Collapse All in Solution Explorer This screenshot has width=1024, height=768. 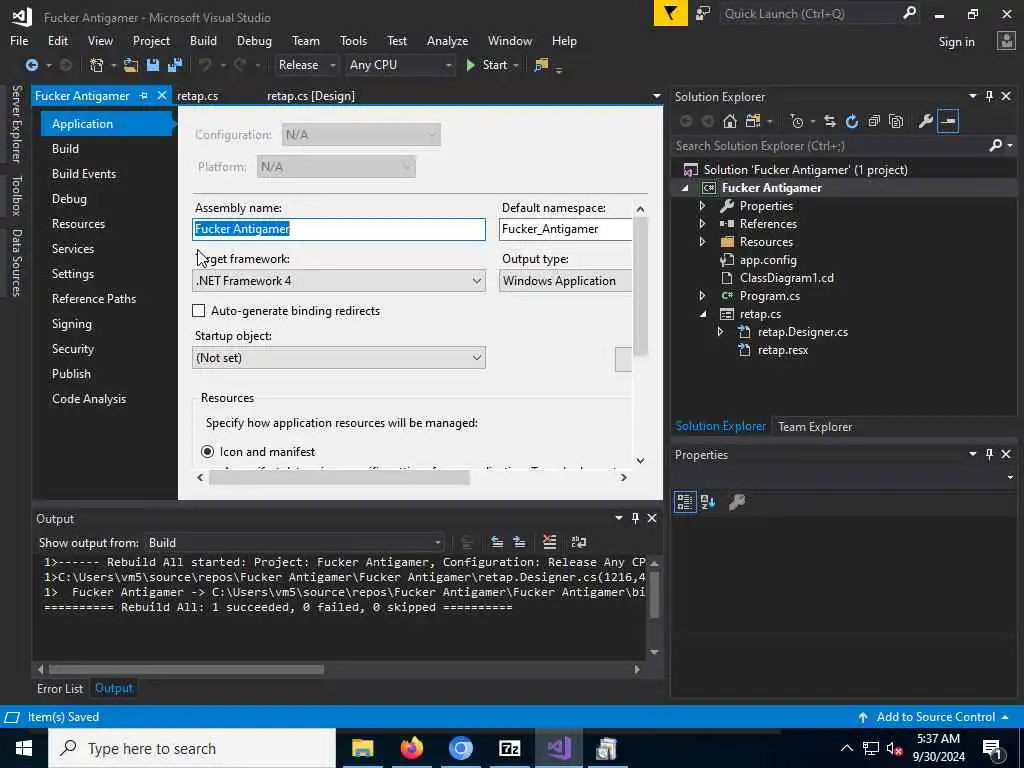[x=874, y=121]
